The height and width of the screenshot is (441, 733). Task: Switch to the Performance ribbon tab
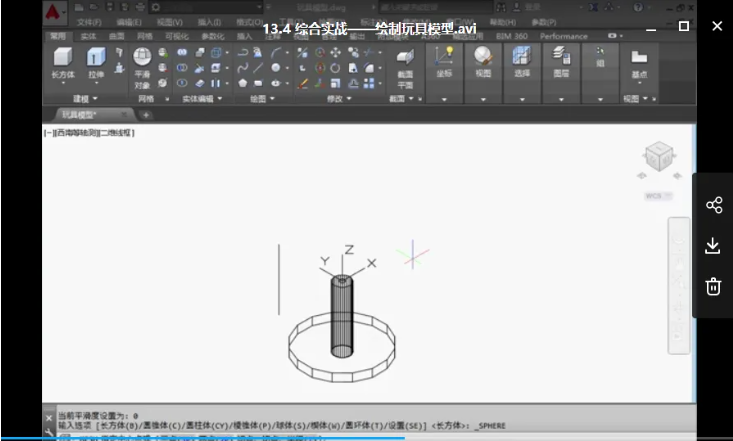coord(563,36)
